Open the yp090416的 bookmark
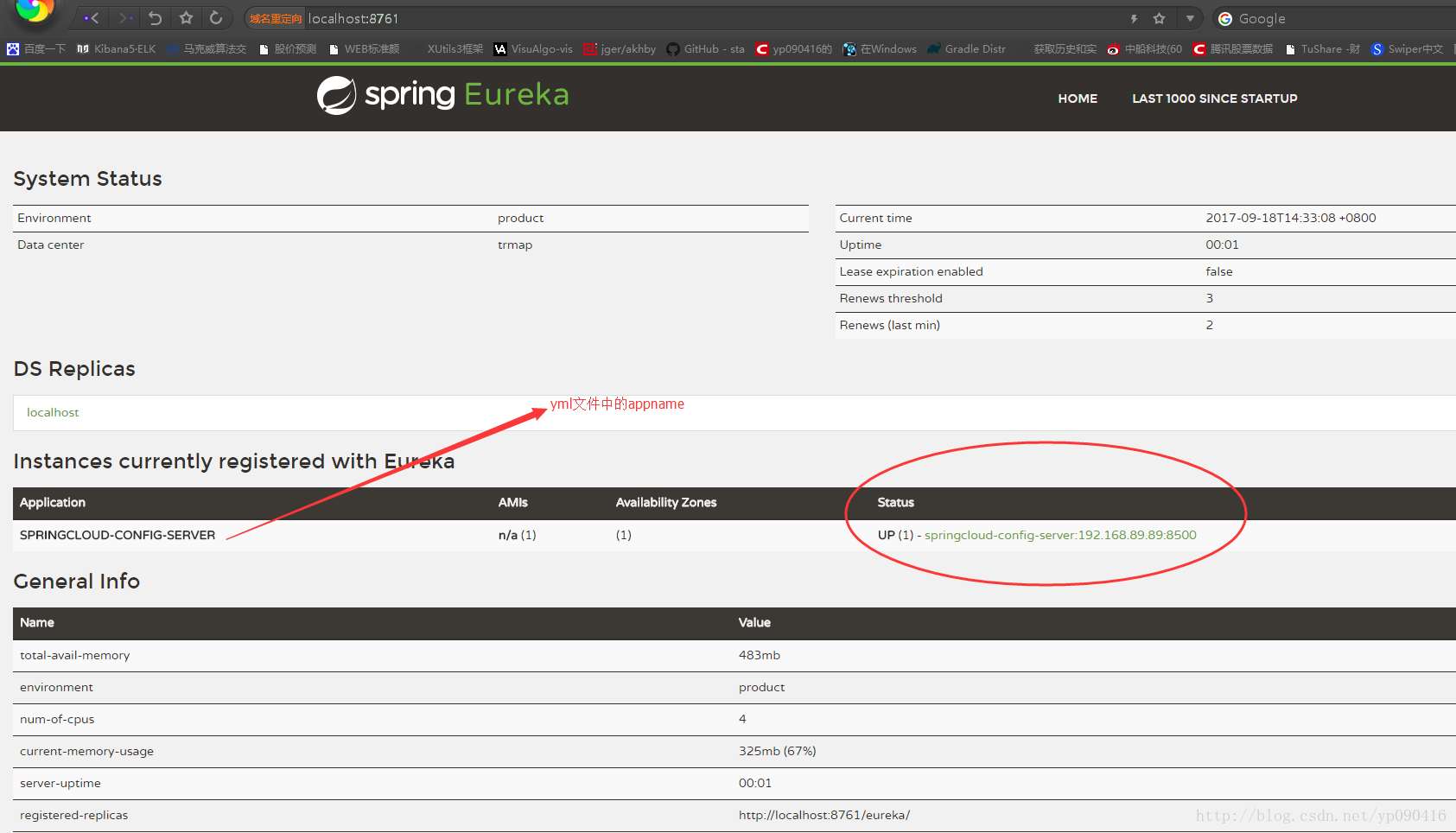Image resolution: width=1456 pixels, height=833 pixels. pos(793,49)
